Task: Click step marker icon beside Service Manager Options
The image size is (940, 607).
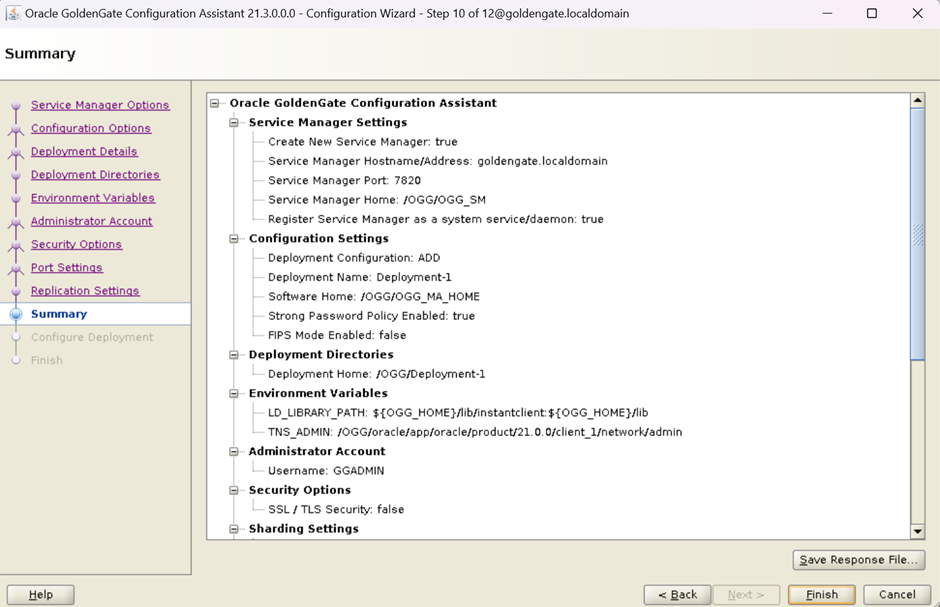Action: 15,106
